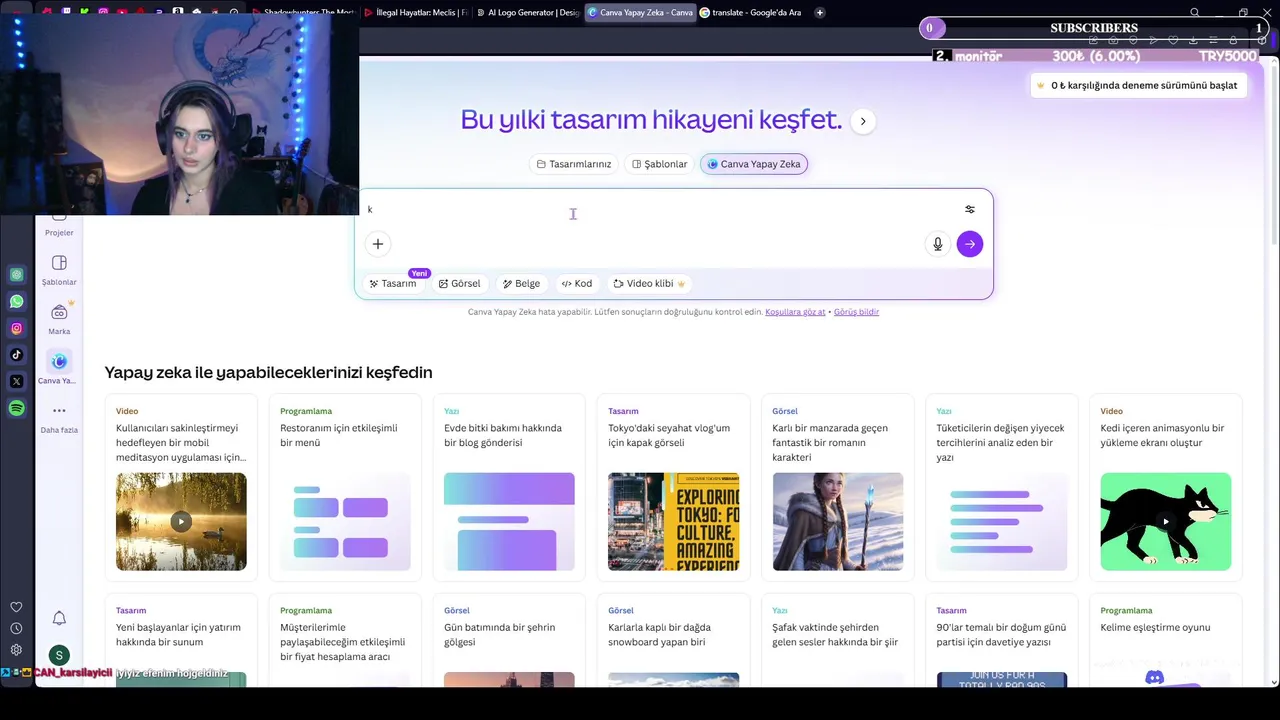Switch to translate Google browser tab
1280x720 pixels.
click(x=752, y=12)
